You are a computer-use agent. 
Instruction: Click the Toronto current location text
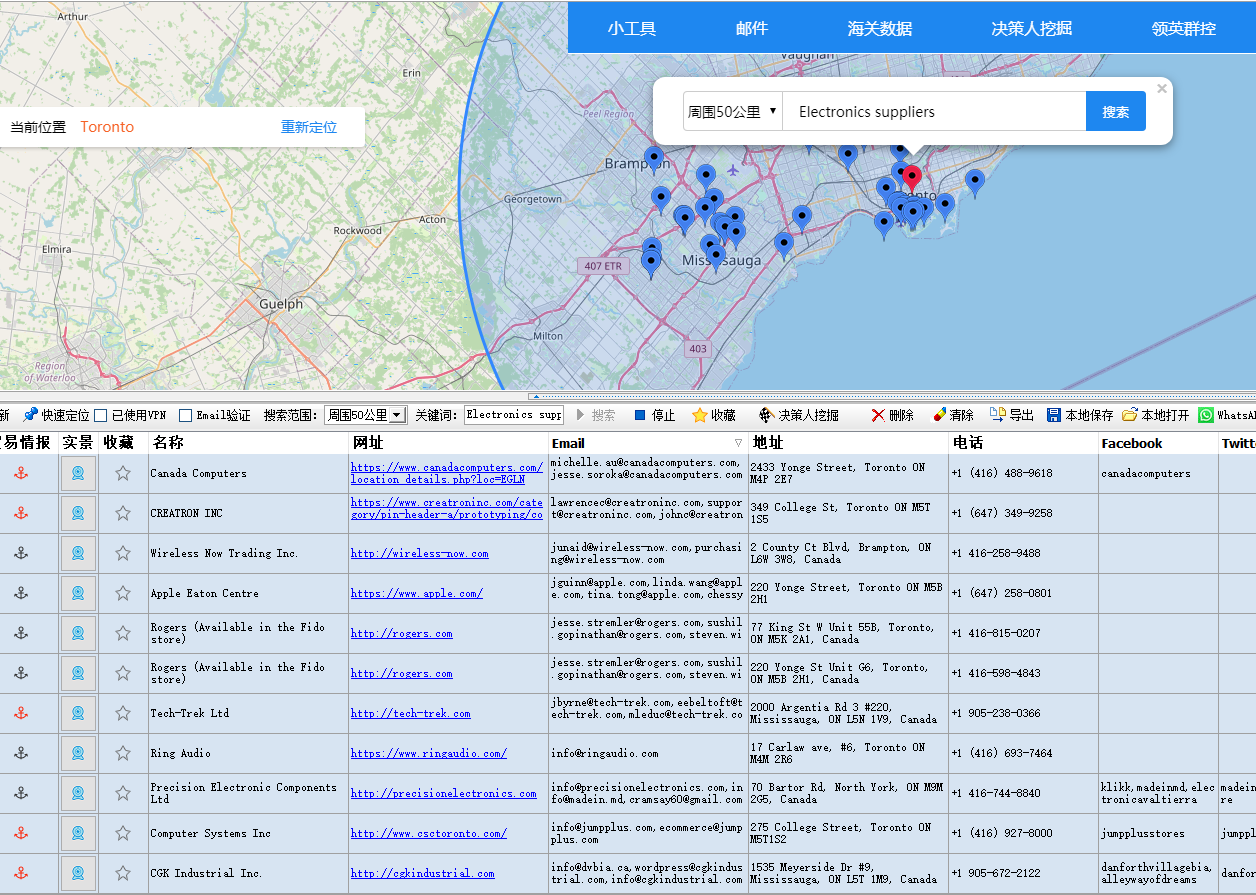[x=107, y=127]
